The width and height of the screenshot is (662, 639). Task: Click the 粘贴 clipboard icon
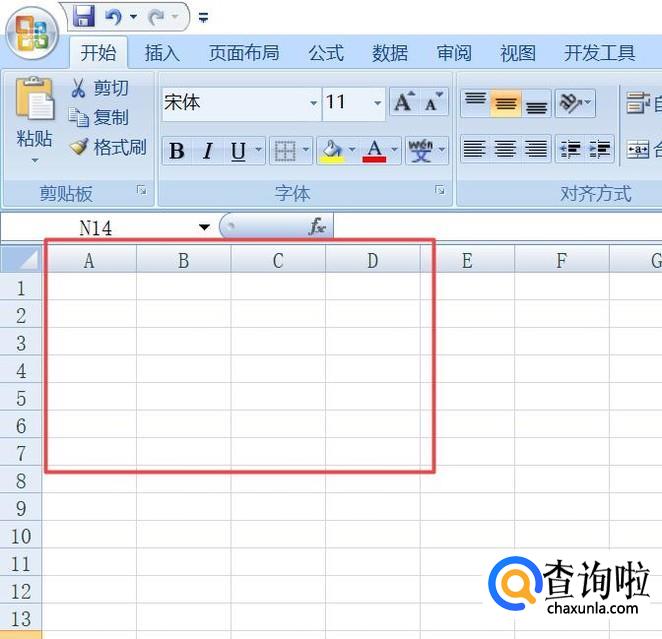point(35,98)
